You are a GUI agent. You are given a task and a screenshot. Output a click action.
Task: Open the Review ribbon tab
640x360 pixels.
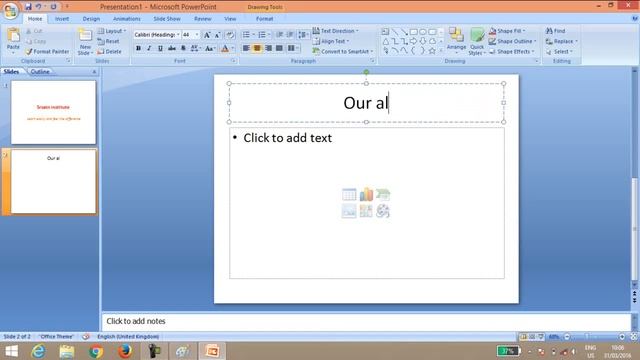coord(202,19)
